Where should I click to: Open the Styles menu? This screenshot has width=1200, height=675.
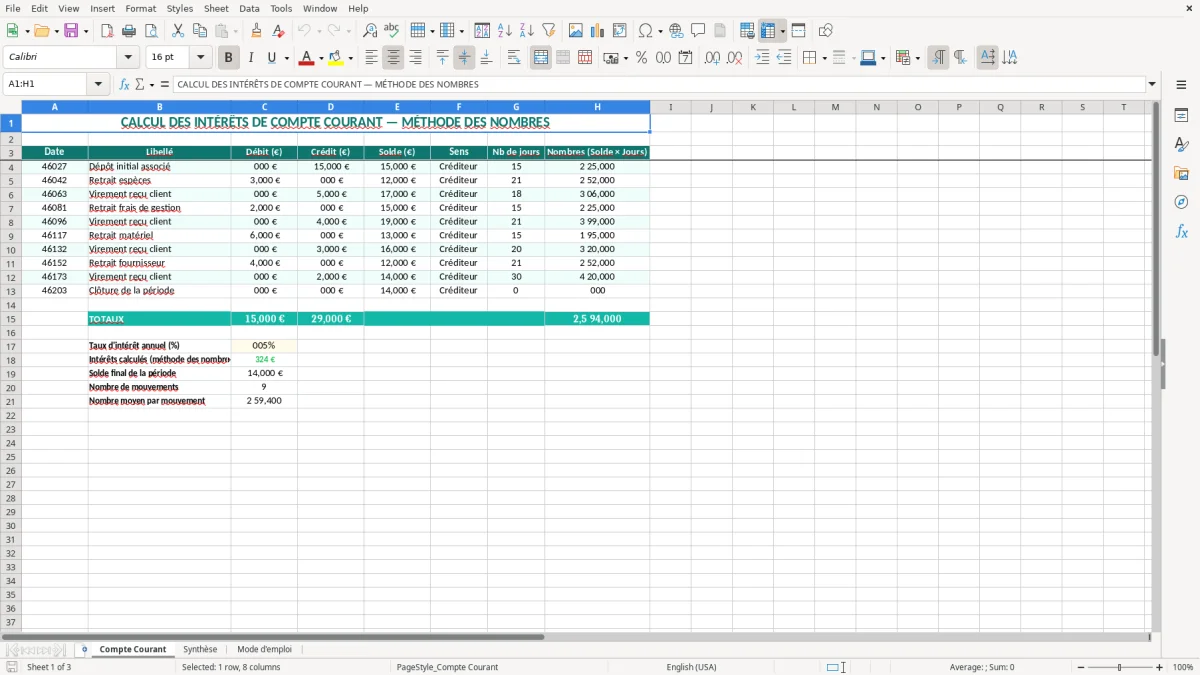pyautogui.click(x=180, y=8)
